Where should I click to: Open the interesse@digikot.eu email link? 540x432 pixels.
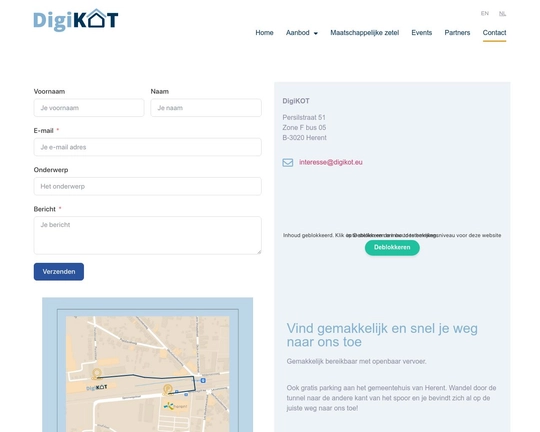tap(331, 162)
